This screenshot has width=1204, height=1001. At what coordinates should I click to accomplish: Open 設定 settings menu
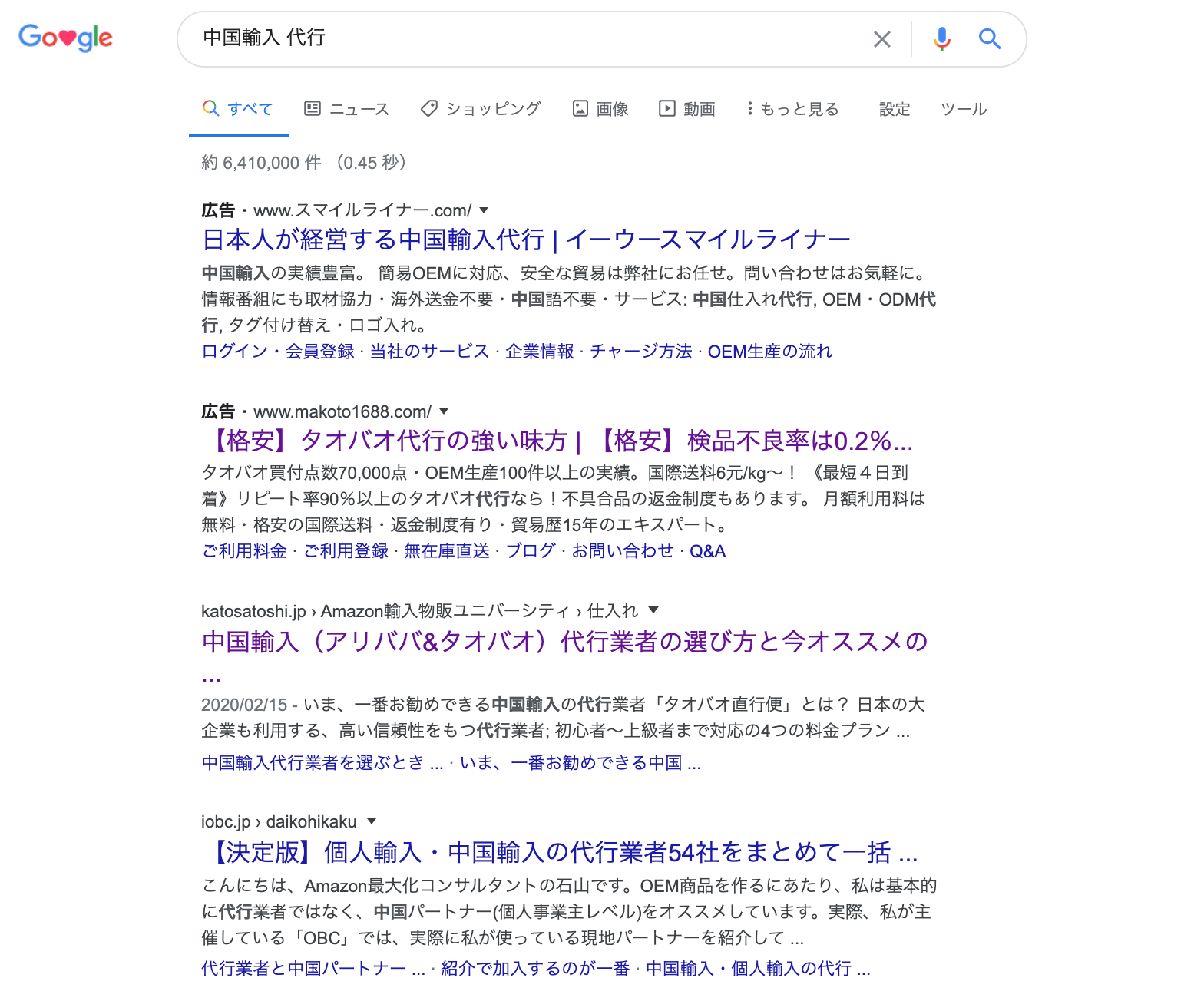point(895,109)
